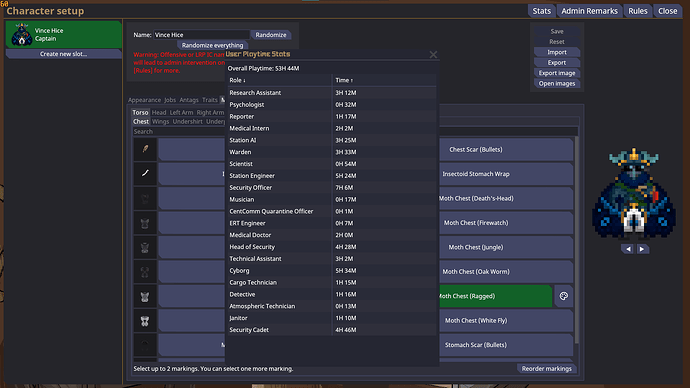Image resolution: width=690 pixels, height=388 pixels.
Task: Open Admin Remarks
Action: coord(589,11)
